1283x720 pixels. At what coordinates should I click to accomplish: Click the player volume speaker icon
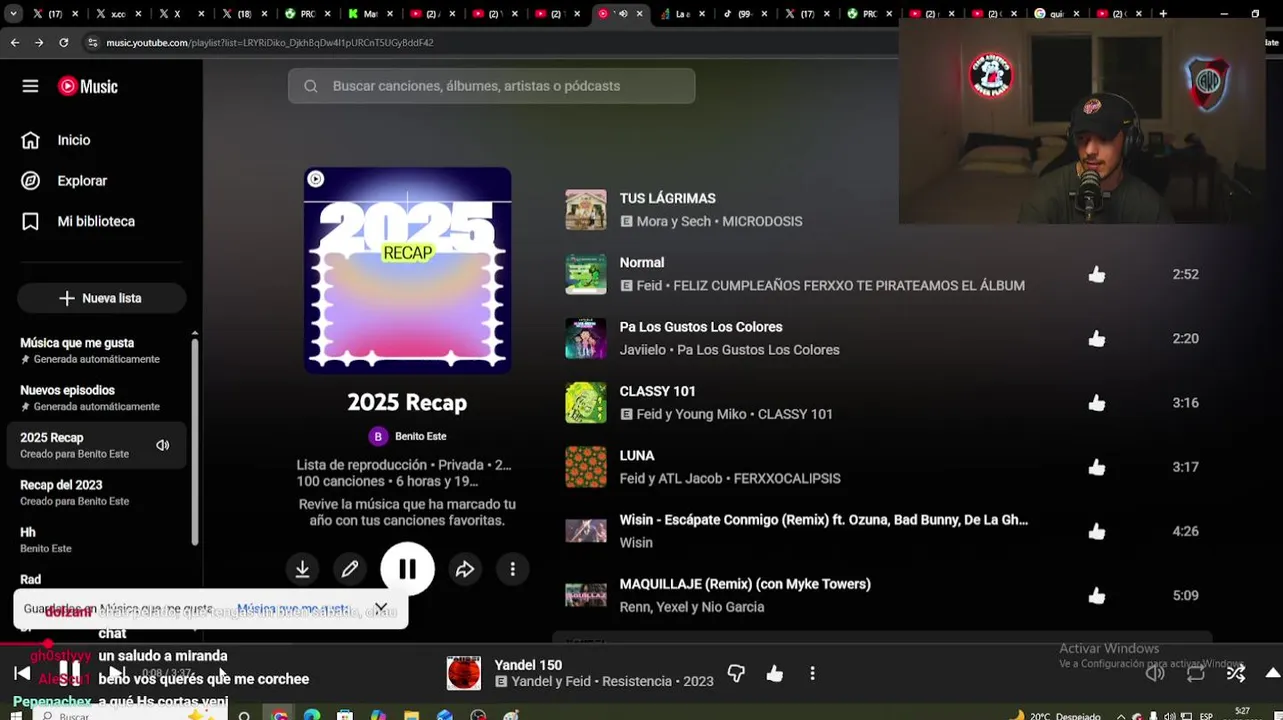click(x=1155, y=673)
